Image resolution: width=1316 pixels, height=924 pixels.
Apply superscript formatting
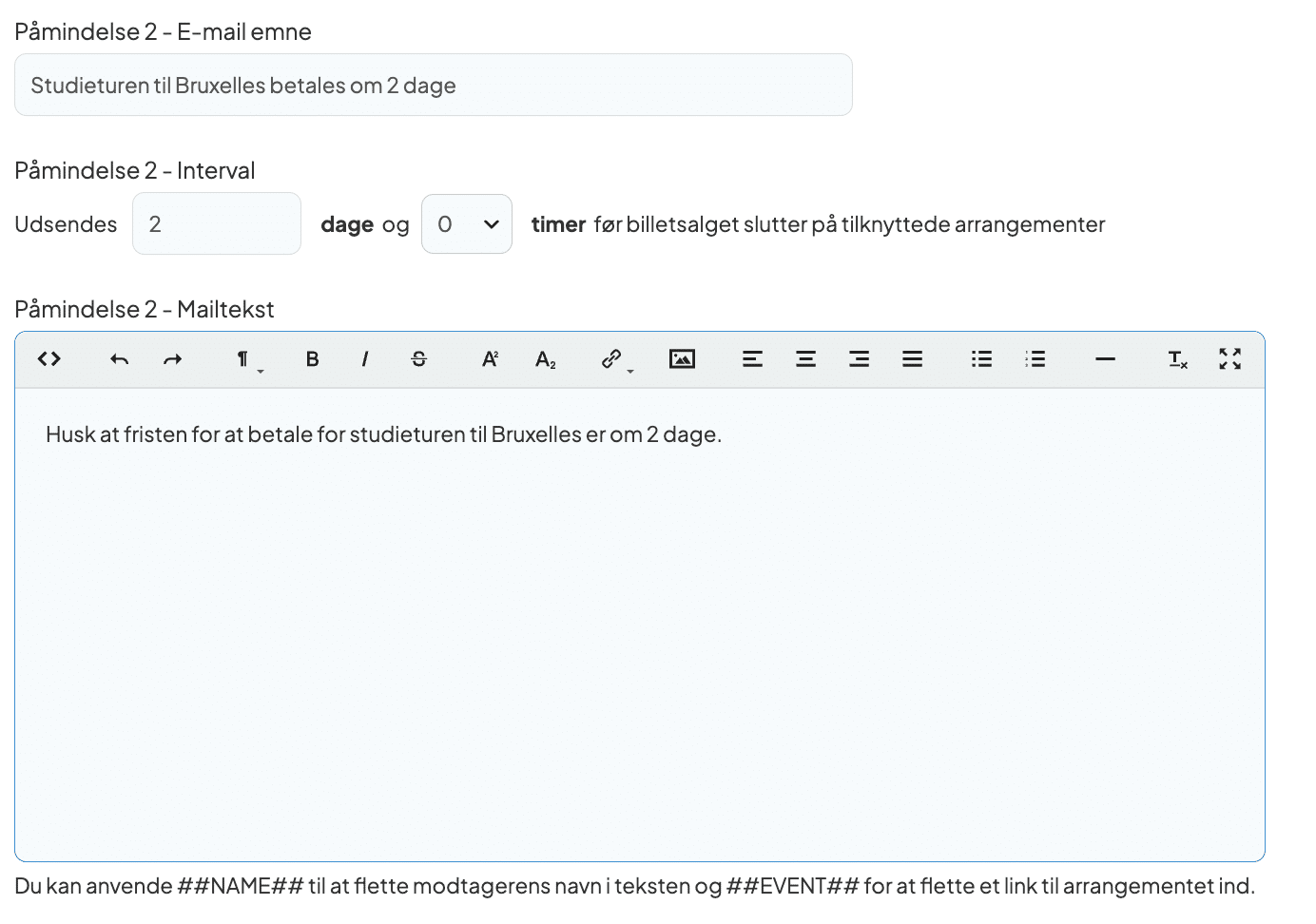490,359
